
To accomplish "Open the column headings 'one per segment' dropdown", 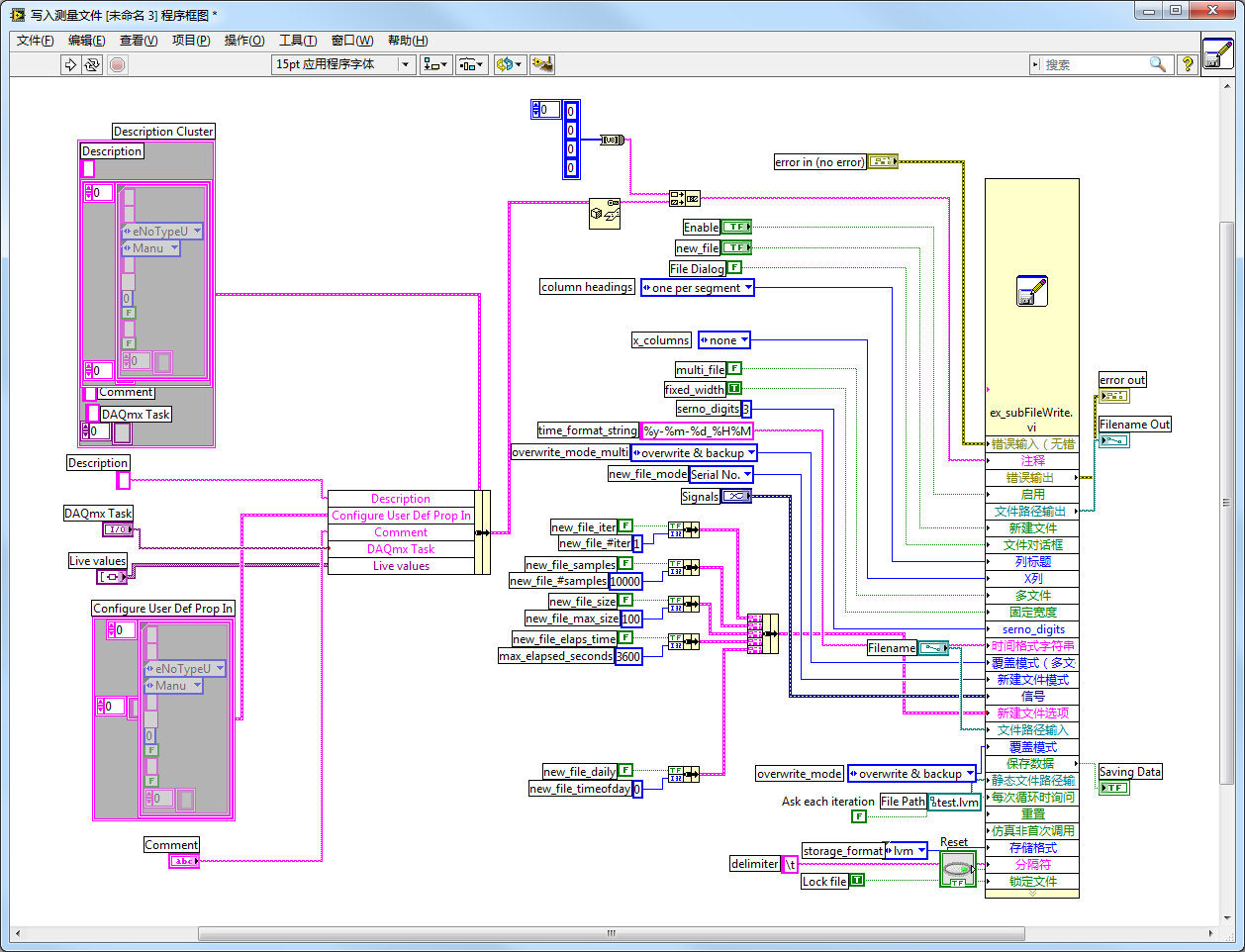I will (x=698, y=288).
